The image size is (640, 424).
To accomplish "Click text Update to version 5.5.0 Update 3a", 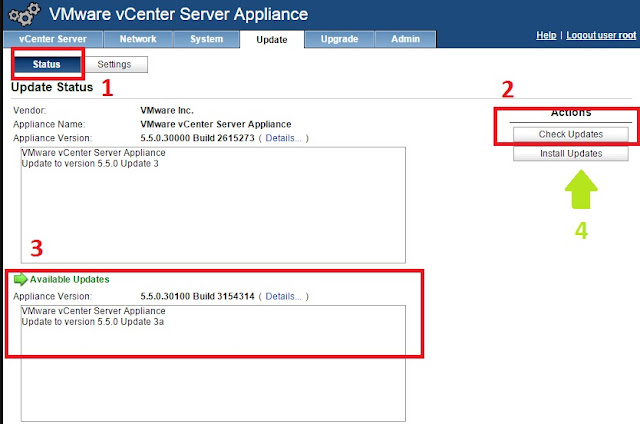I will 93,322.
